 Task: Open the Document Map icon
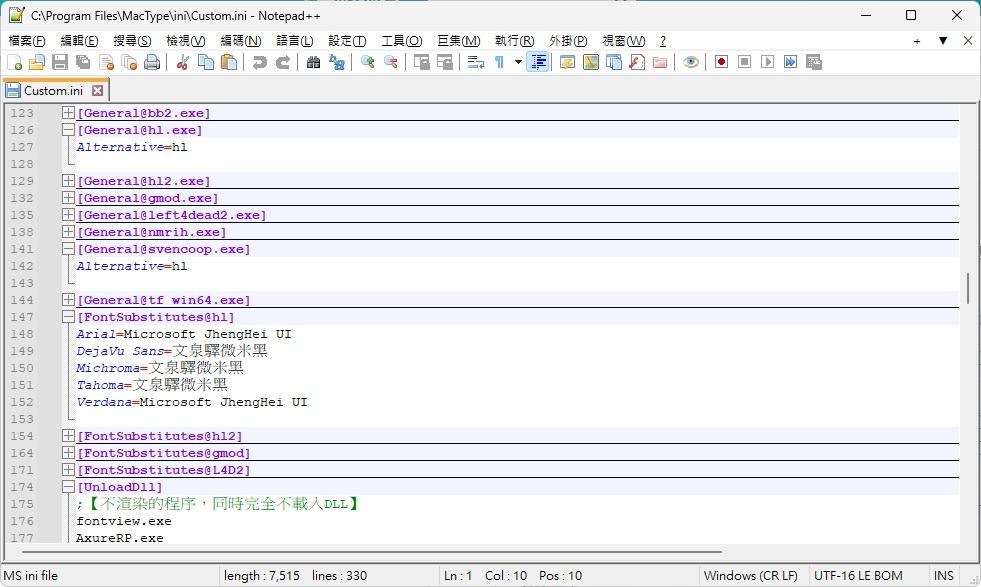point(591,62)
